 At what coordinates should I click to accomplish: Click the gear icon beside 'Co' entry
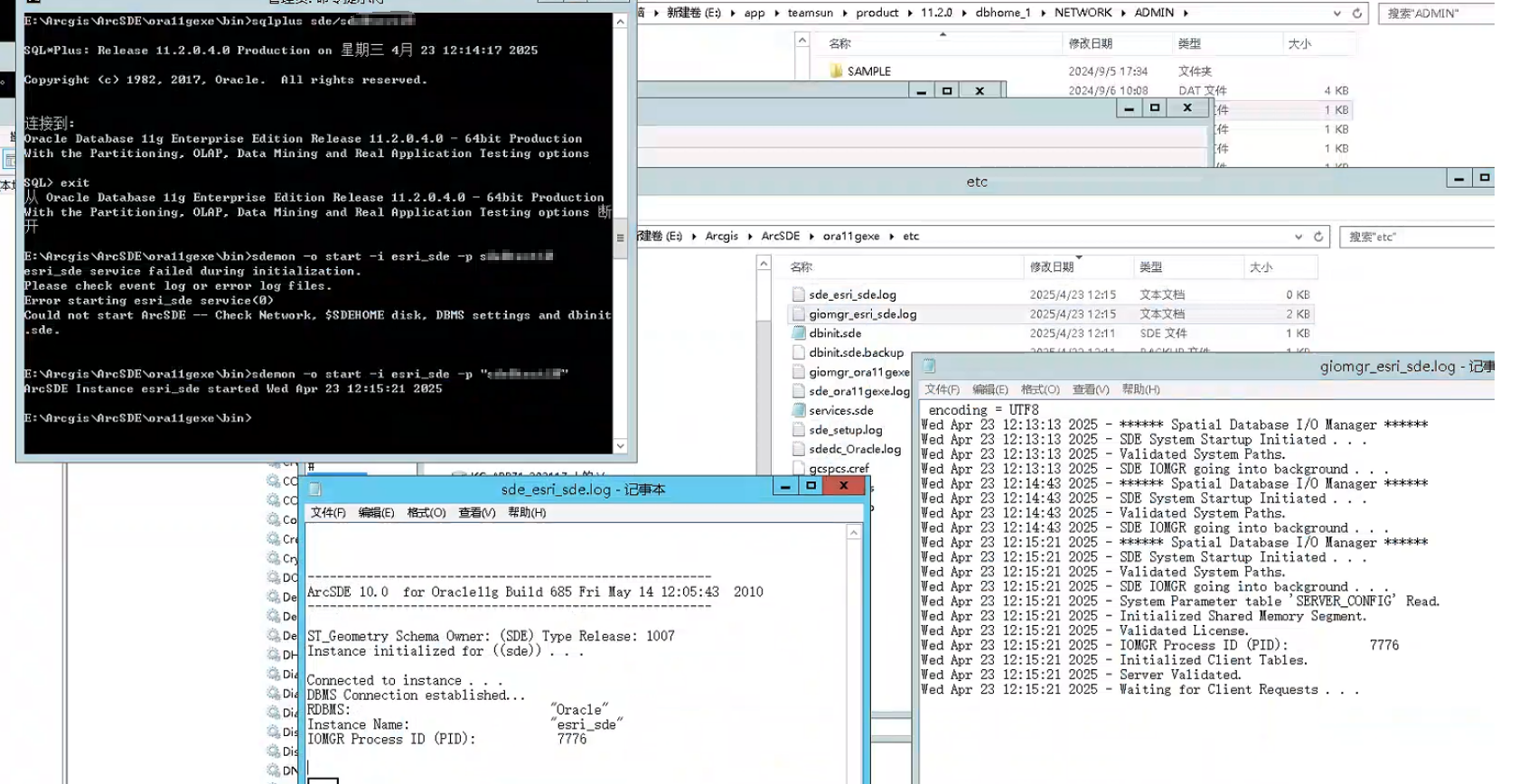pyautogui.click(x=273, y=519)
